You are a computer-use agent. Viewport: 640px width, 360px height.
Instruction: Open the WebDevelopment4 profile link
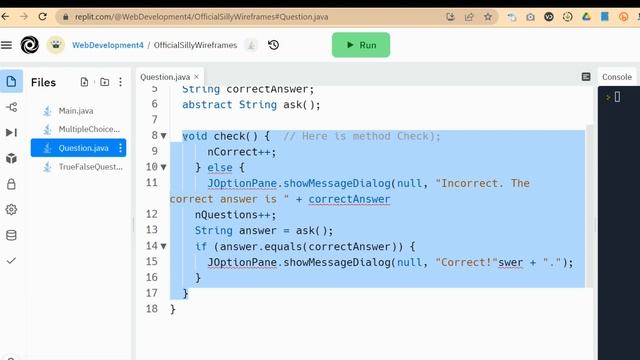click(108, 45)
